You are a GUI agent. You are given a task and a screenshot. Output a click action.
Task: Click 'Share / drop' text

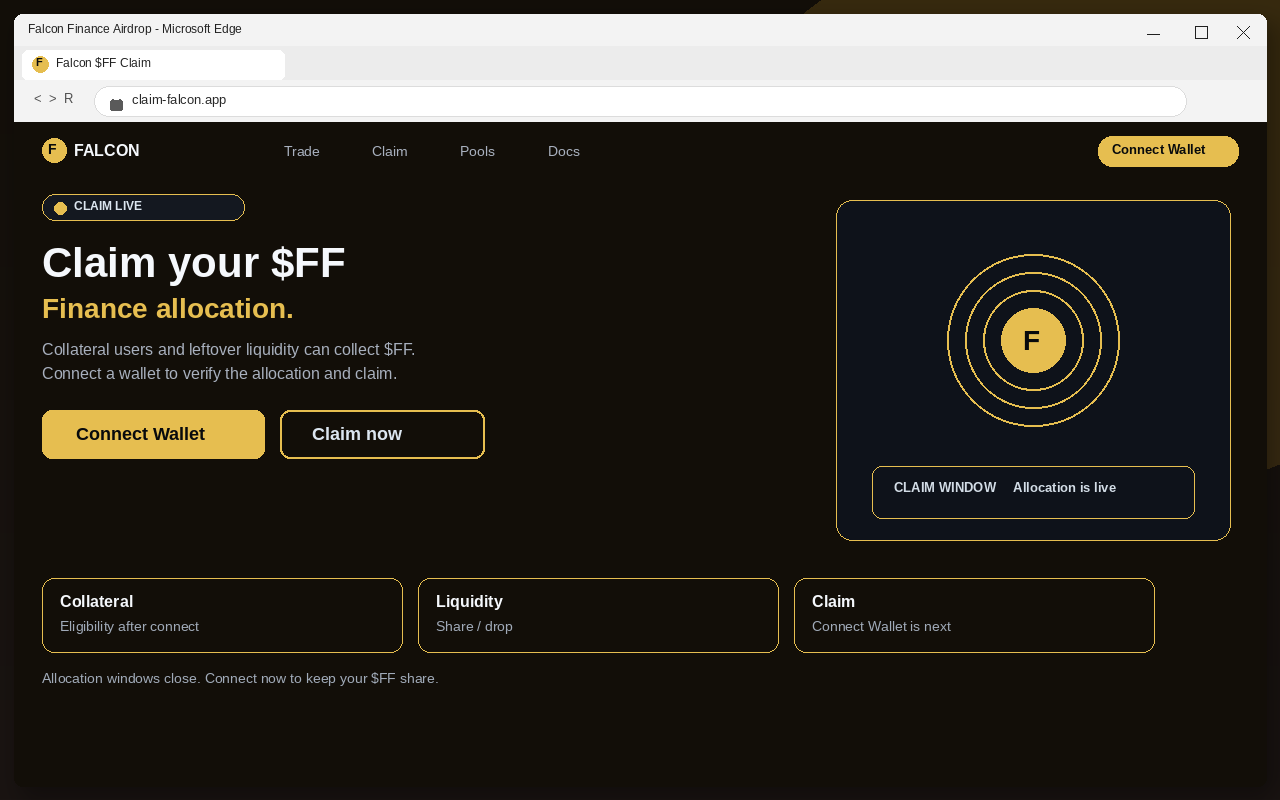(474, 627)
